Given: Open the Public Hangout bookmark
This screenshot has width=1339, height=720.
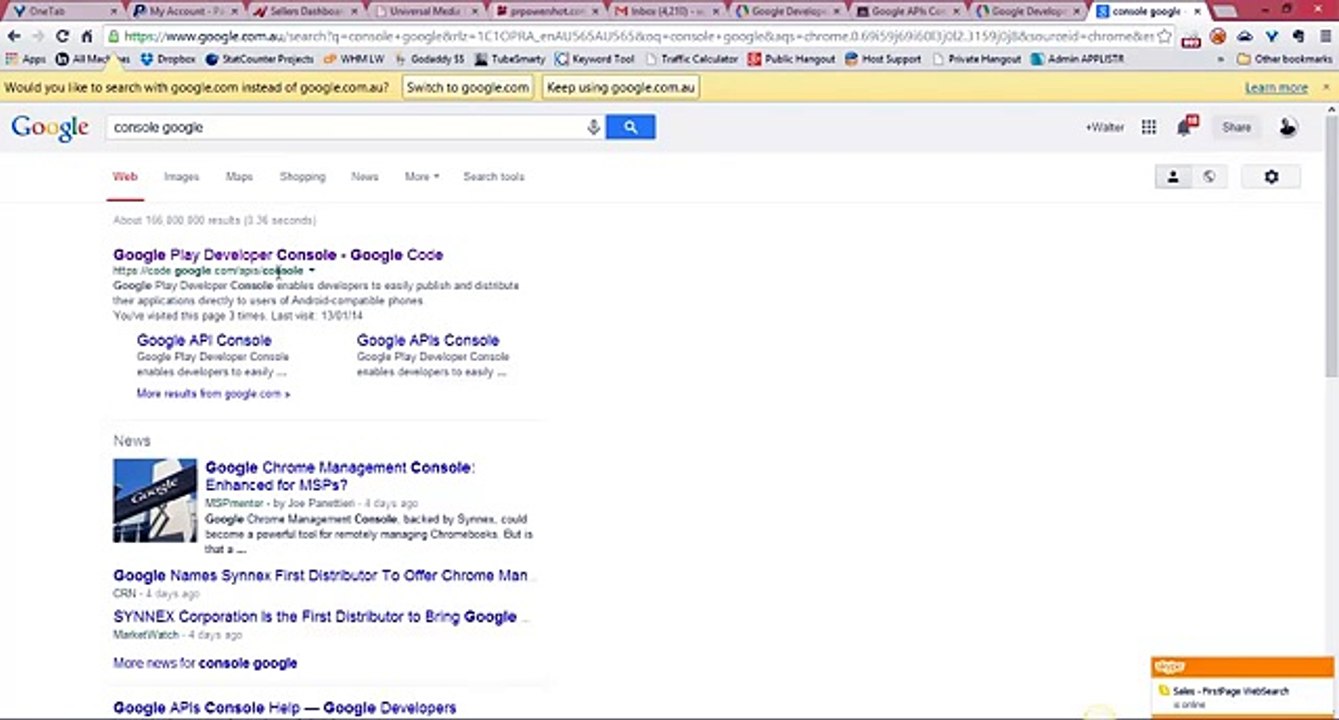Looking at the screenshot, I should (x=792, y=59).
